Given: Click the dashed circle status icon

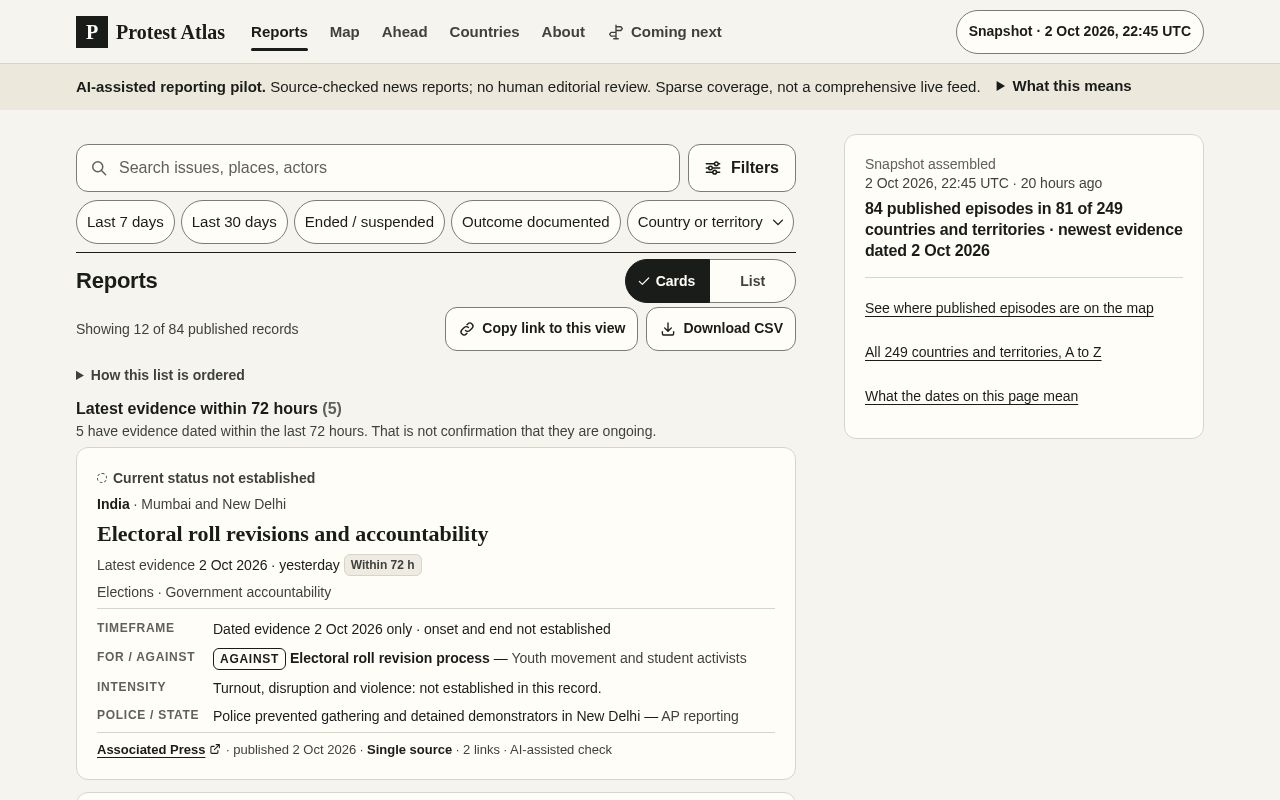Looking at the screenshot, I should 102,478.
